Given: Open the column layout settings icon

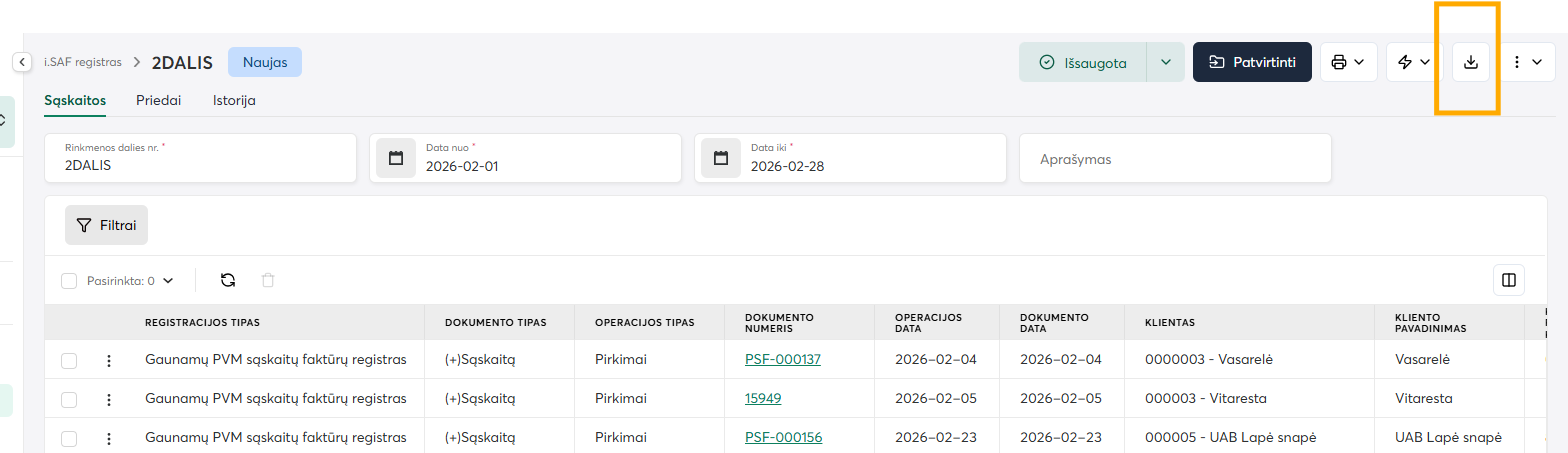Looking at the screenshot, I should point(1508,281).
